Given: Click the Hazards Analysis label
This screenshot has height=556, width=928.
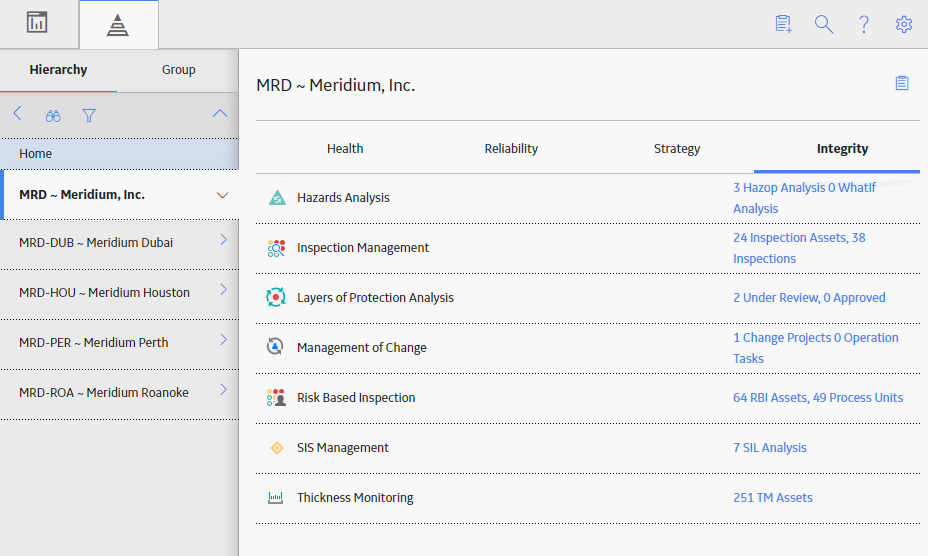Looking at the screenshot, I should click(x=343, y=198).
